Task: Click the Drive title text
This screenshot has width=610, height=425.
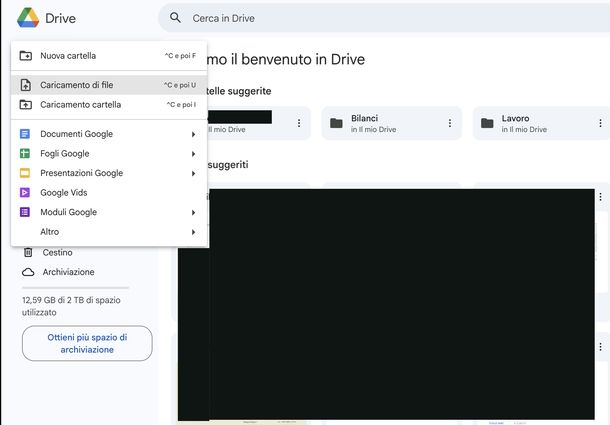Action: pos(60,18)
